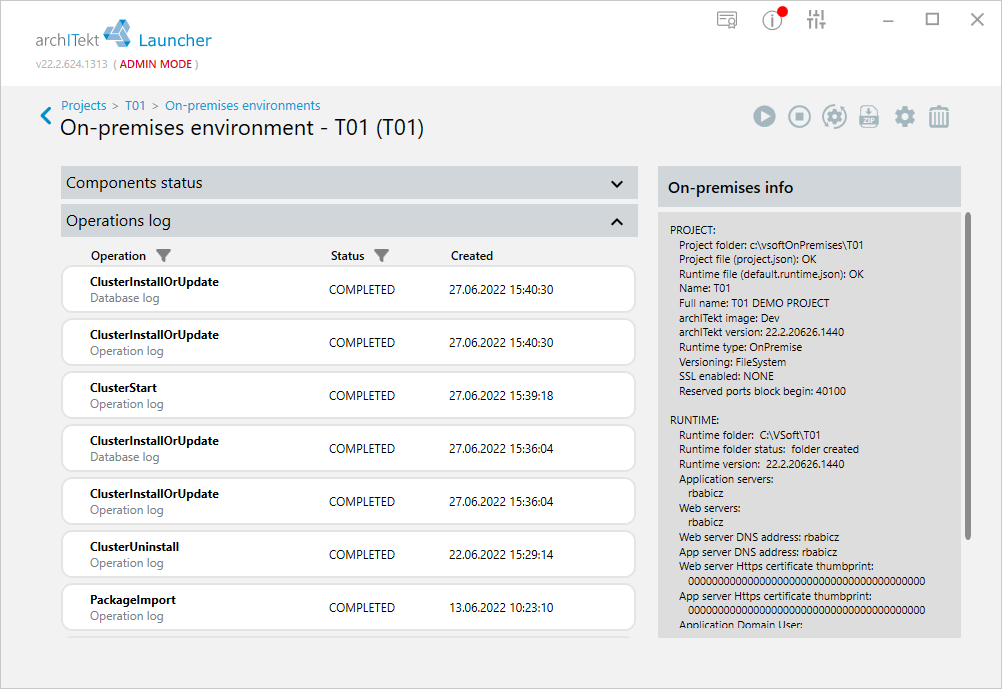Open On-premises environments breadcrumb link
This screenshot has height=689, width=1002.
pos(243,105)
